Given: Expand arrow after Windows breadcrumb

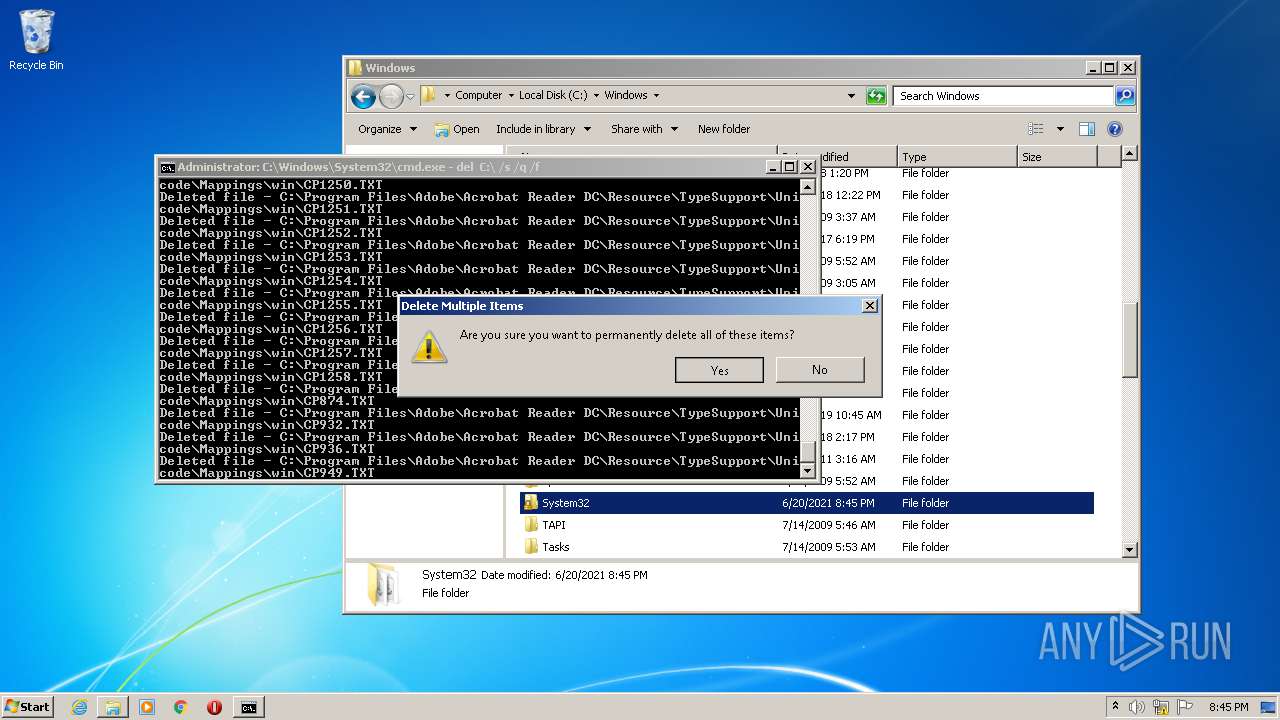Looking at the screenshot, I should (656, 95).
